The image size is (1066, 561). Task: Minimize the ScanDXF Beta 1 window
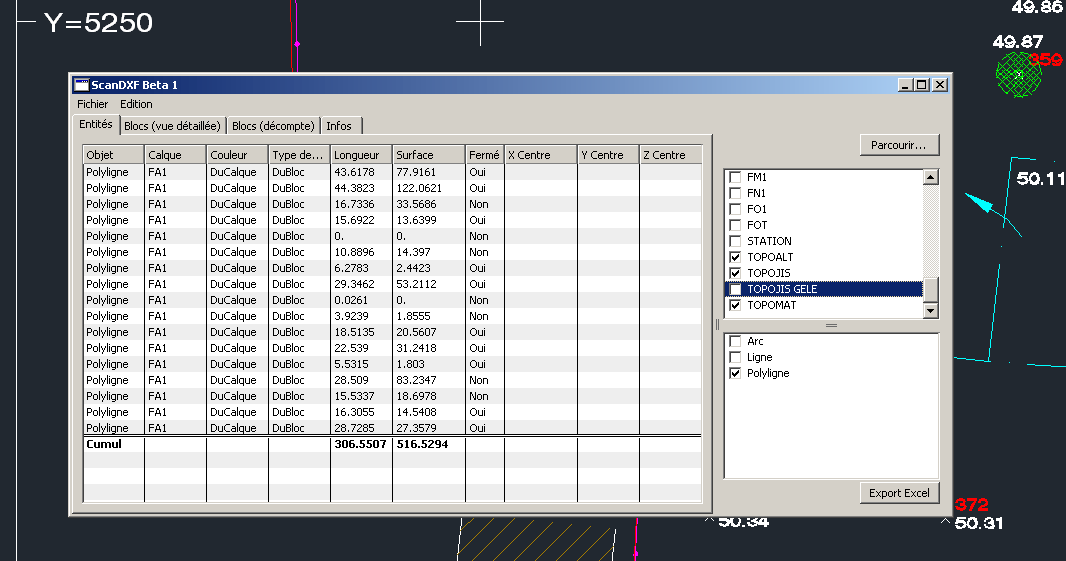(905, 85)
